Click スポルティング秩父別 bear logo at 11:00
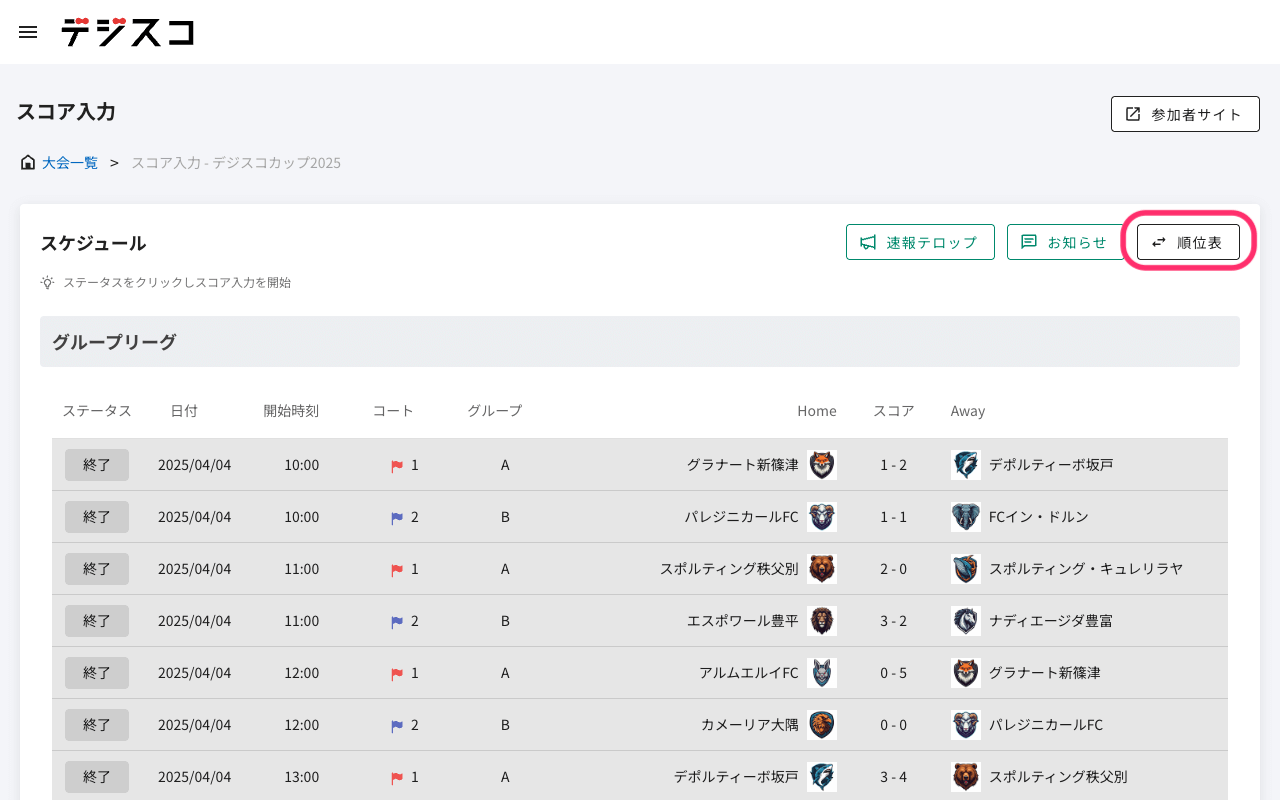The height and width of the screenshot is (800, 1280). 822,569
